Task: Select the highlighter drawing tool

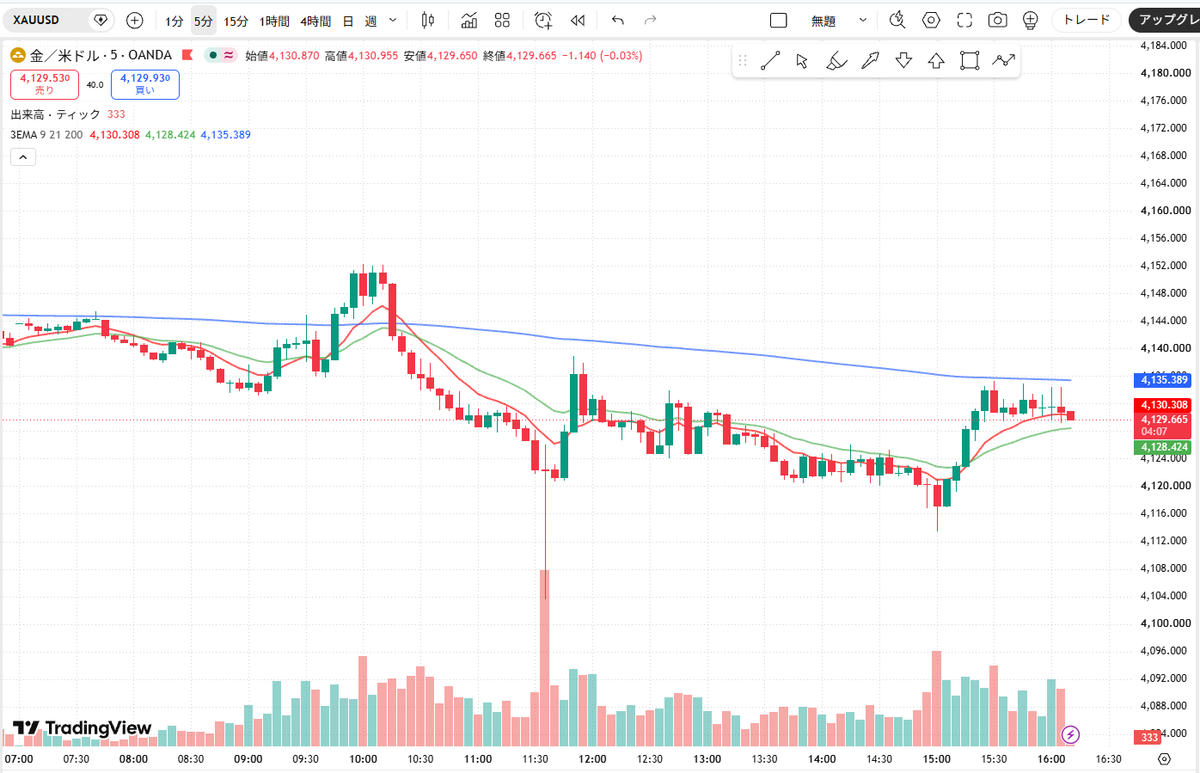Action: tap(836, 61)
